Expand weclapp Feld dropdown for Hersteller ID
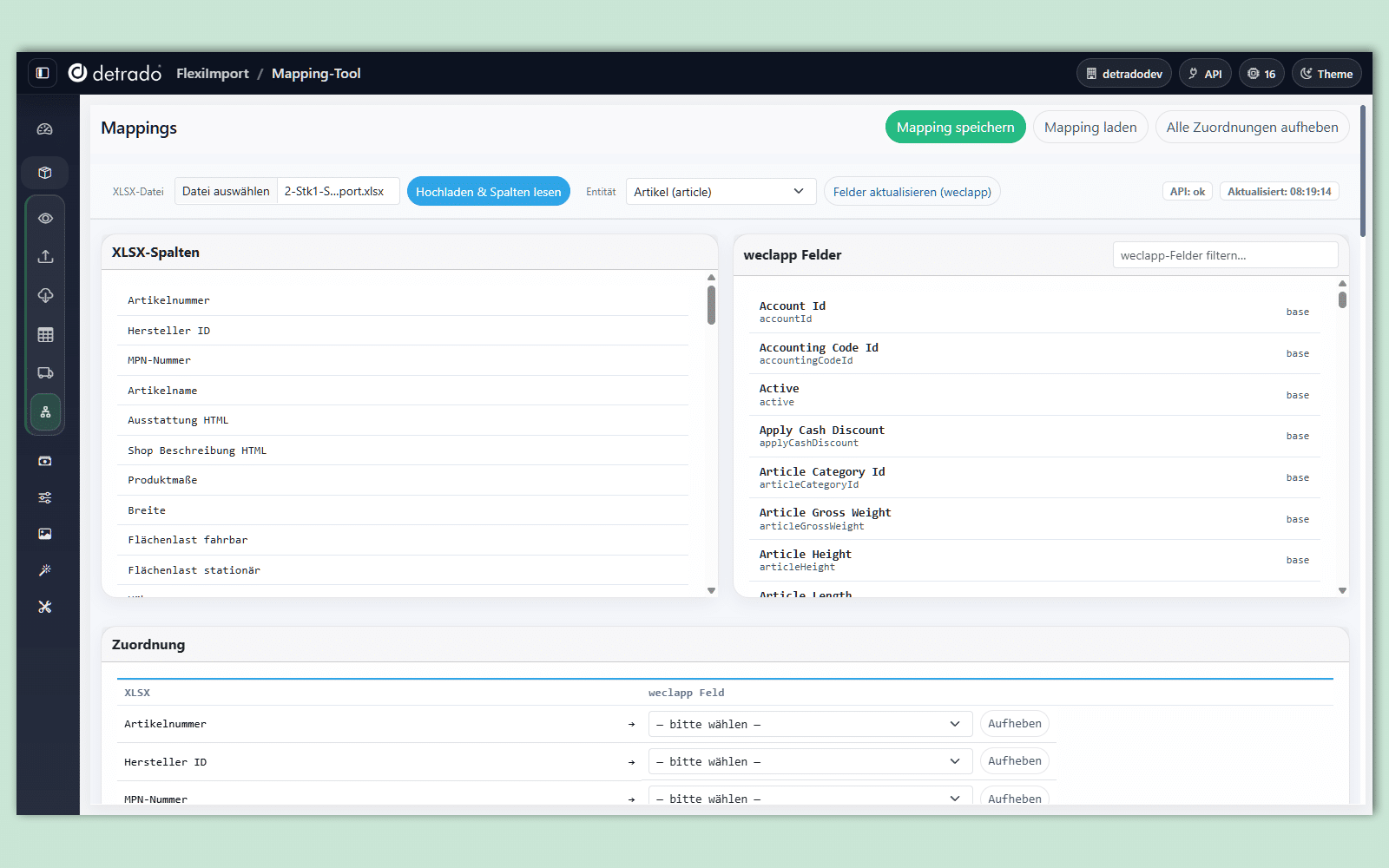 pyautogui.click(x=808, y=761)
